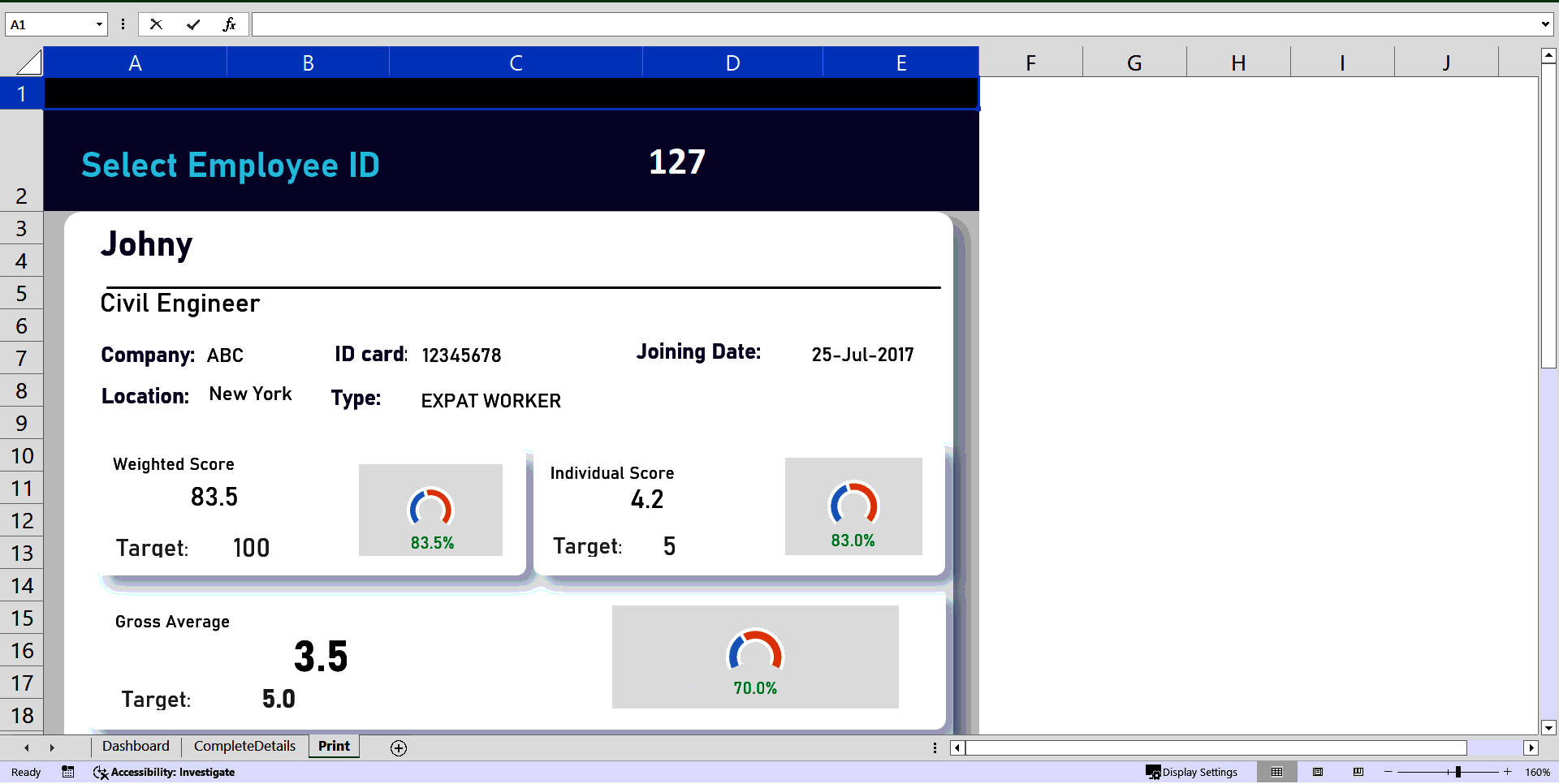This screenshot has height=784, width=1559.
Task: Select column C header
Action: [516, 62]
